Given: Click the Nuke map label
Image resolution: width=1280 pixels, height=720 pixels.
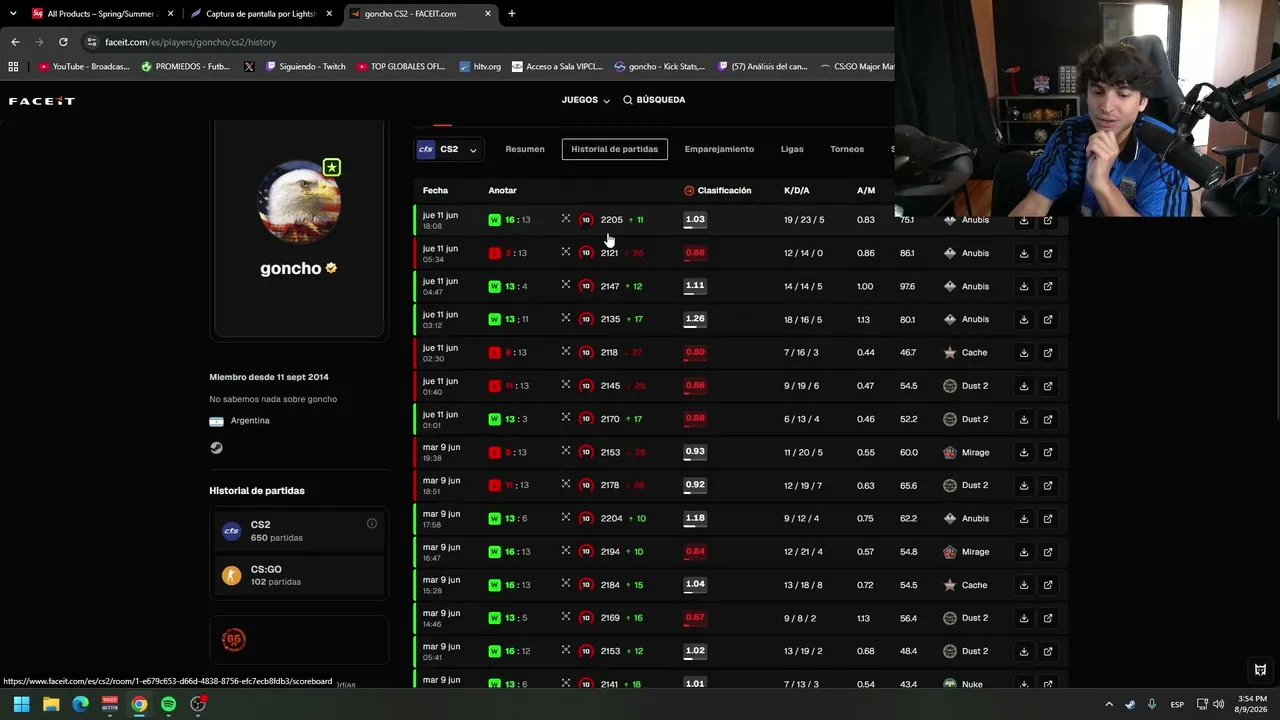Looking at the screenshot, I should [x=972, y=684].
